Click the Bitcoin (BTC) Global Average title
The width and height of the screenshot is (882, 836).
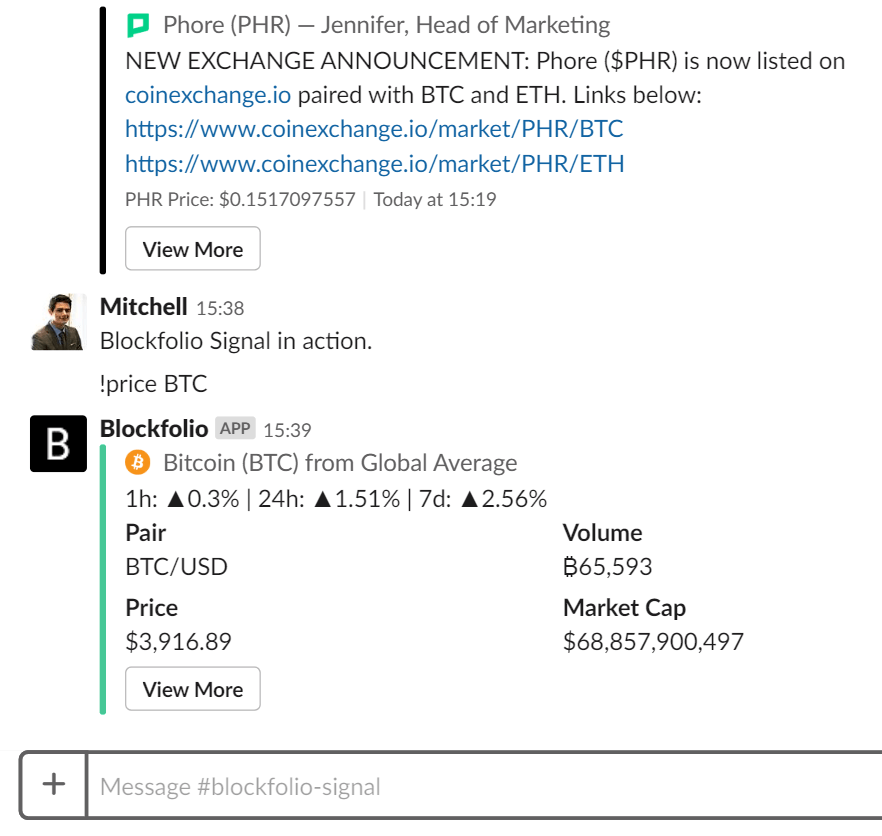tap(340, 463)
